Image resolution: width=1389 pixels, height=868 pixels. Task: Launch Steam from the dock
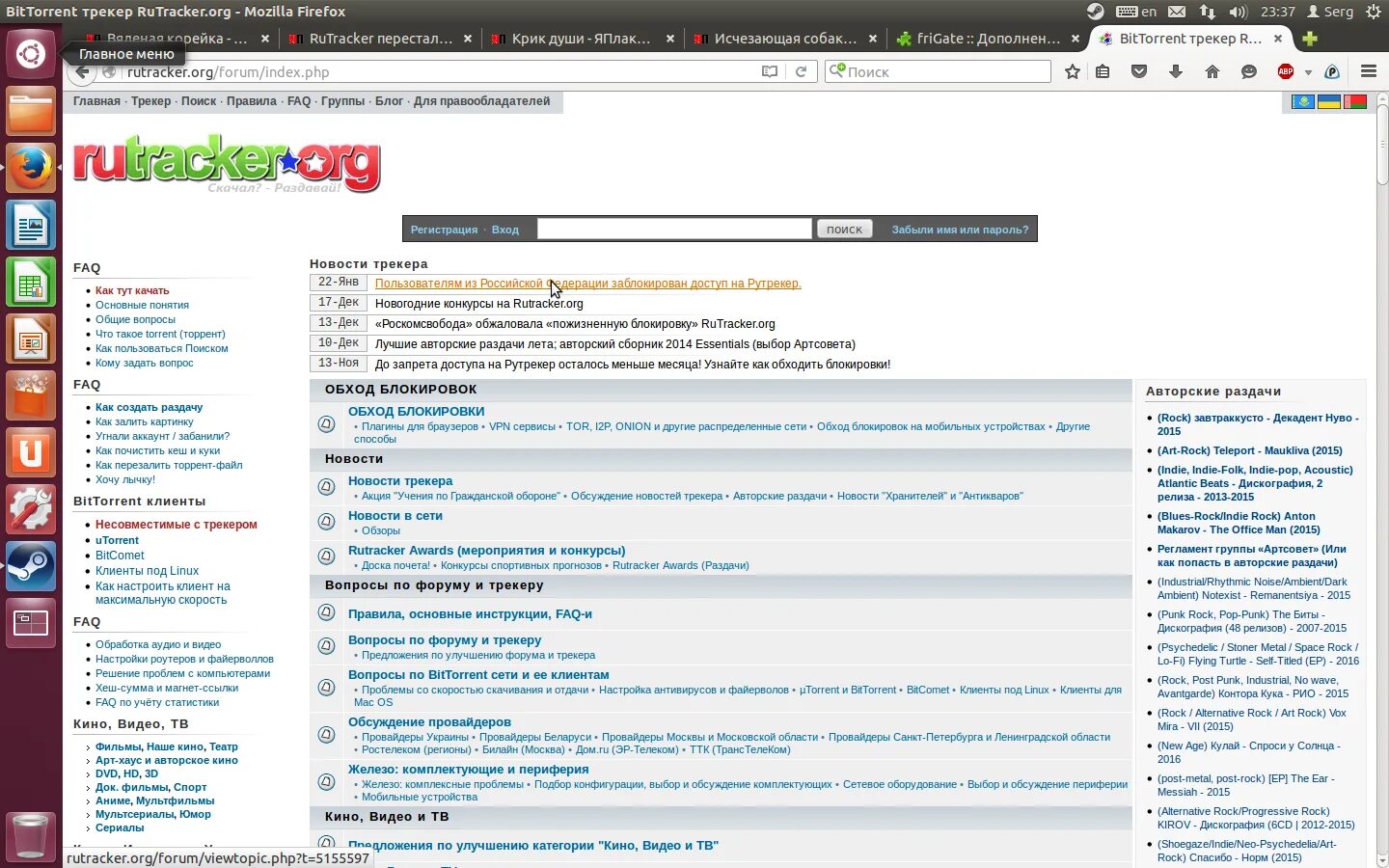(x=31, y=567)
